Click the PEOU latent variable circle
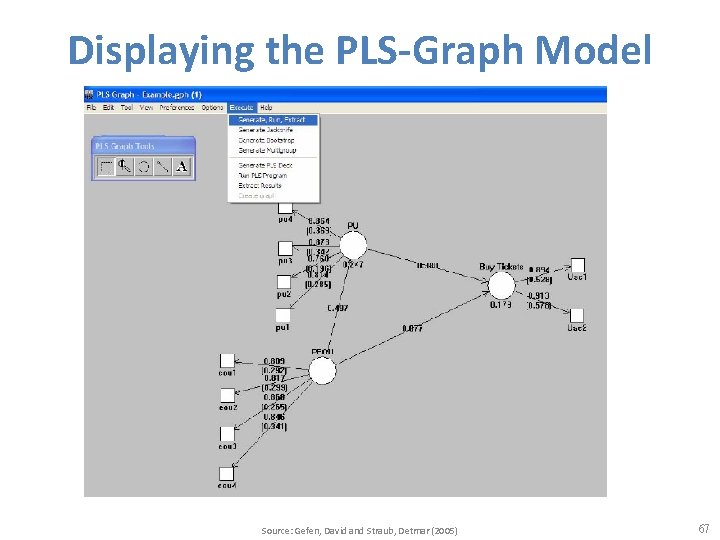 tap(322, 371)
